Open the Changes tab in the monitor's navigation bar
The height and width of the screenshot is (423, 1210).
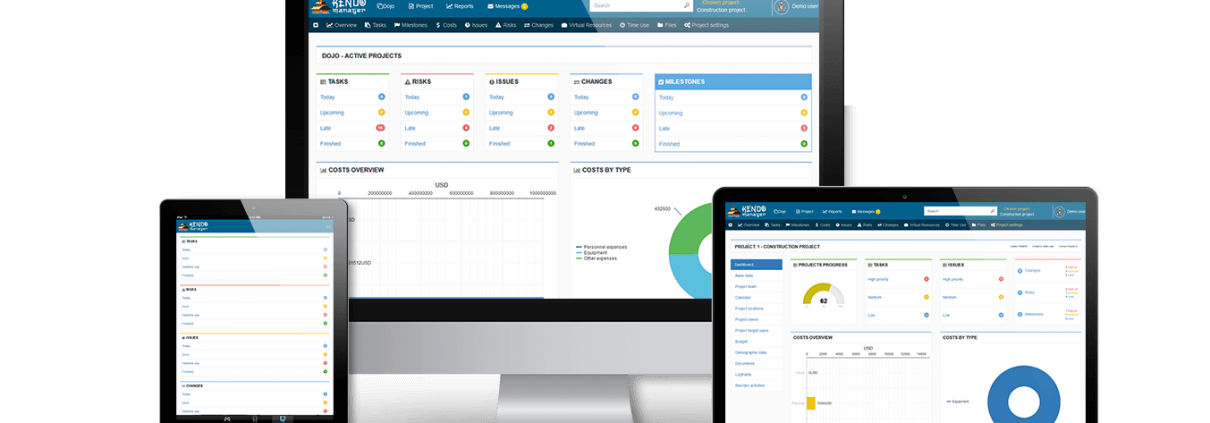[x=538, y=25]
